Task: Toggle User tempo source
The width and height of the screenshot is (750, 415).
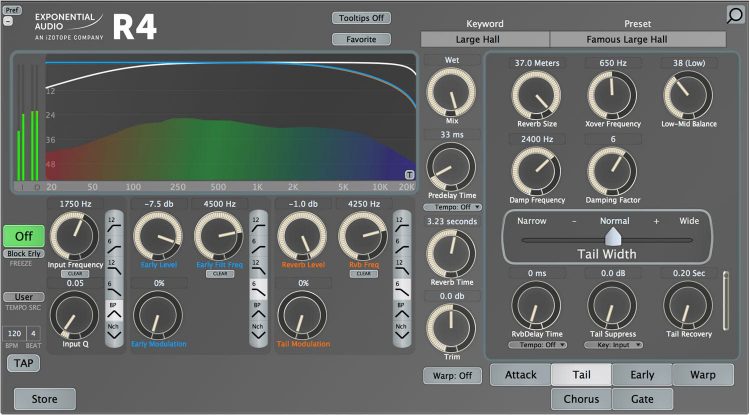Action: [24, 297]
